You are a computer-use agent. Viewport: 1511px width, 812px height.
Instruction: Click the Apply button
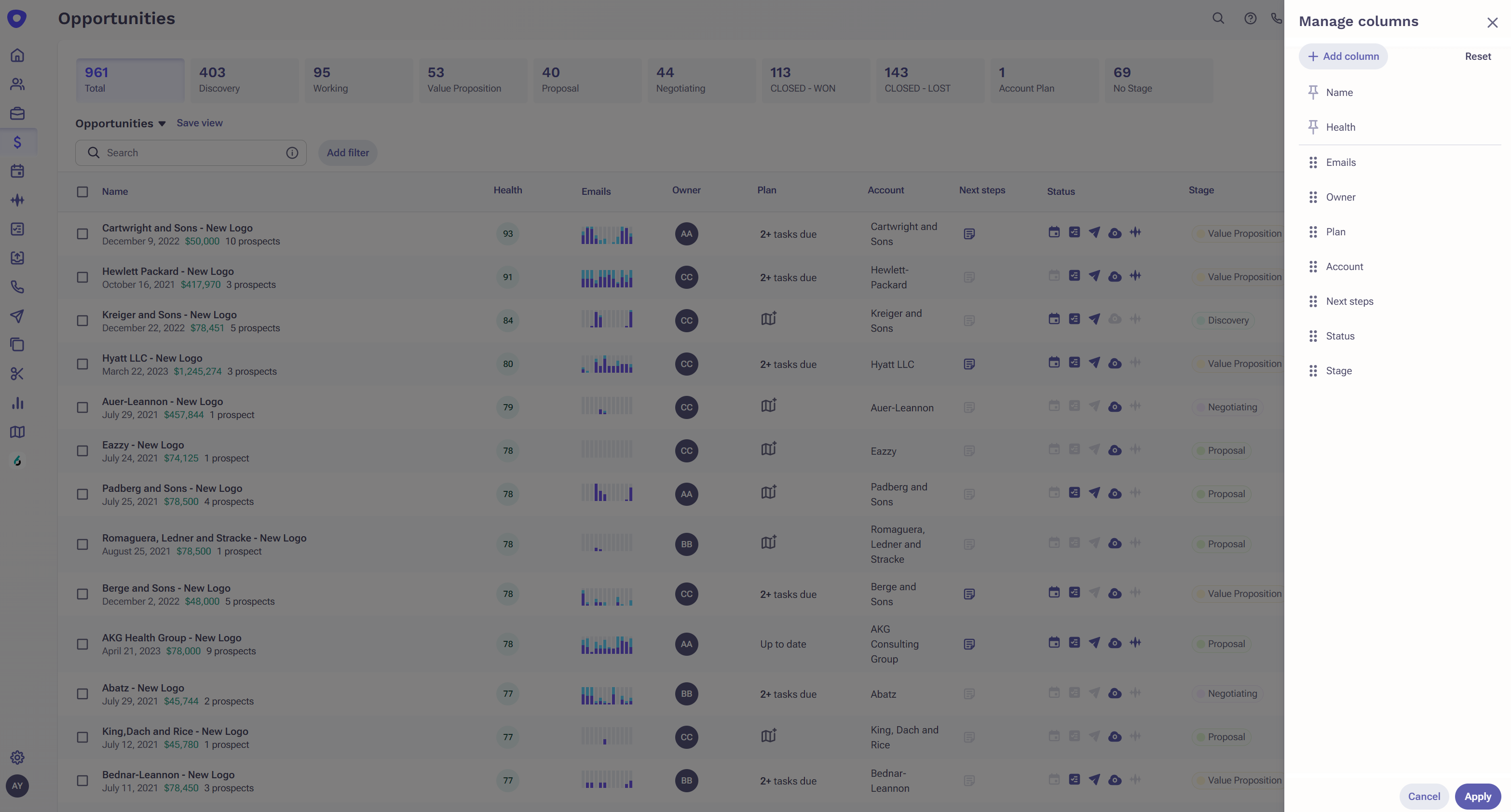click(x=1477, y=796)
